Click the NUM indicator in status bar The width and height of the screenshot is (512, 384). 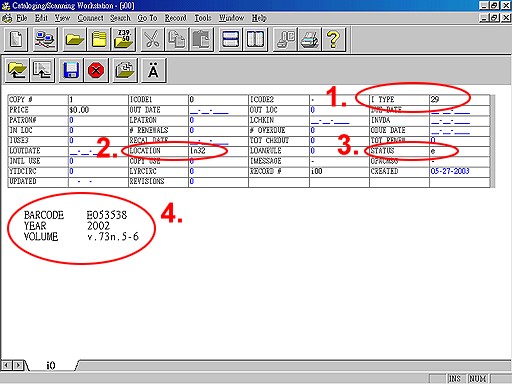[x=478, y=379]
